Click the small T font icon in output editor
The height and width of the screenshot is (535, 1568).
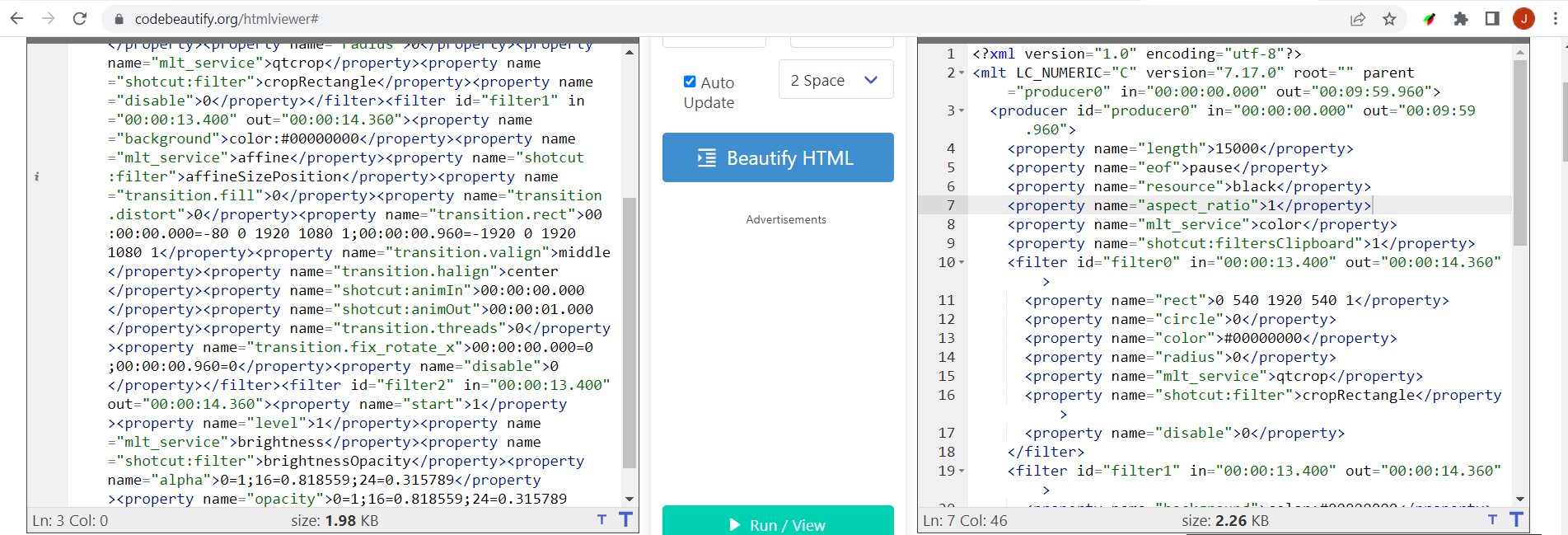click(x=1492, y=519)
